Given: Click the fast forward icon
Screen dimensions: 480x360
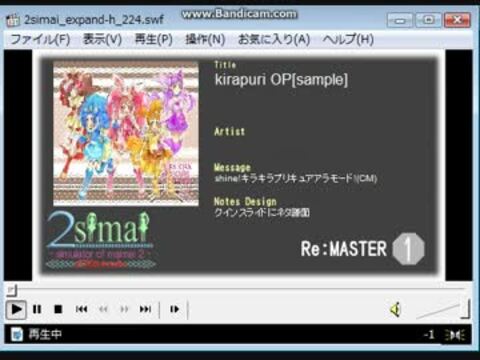Looking at the screenshot, I should (124, 309).
